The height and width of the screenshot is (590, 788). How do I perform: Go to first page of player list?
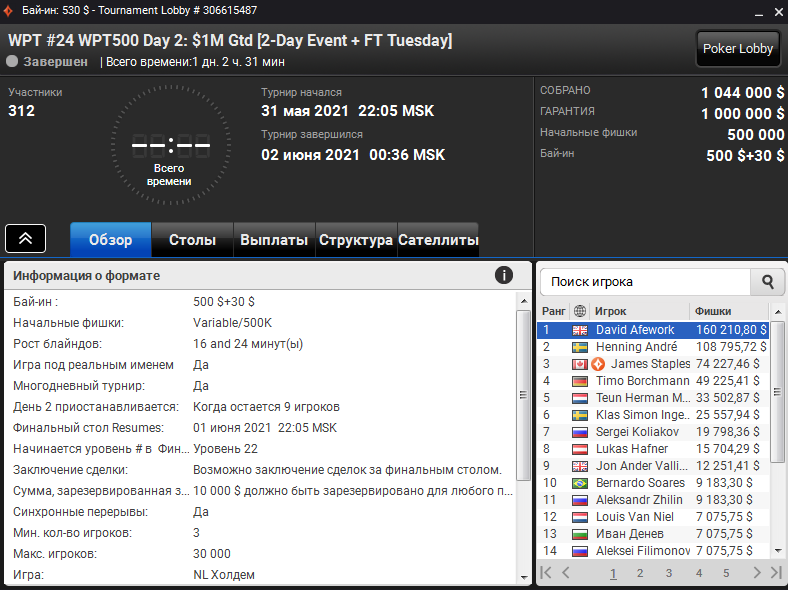coord(546,572)
